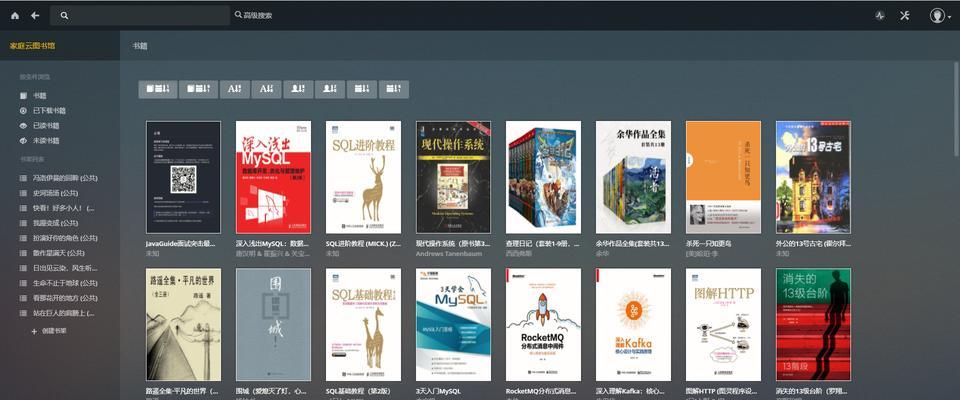Sort by publication date, newest first
The height and width of the screenshot is (400, 960).
[x=362, y=89]
